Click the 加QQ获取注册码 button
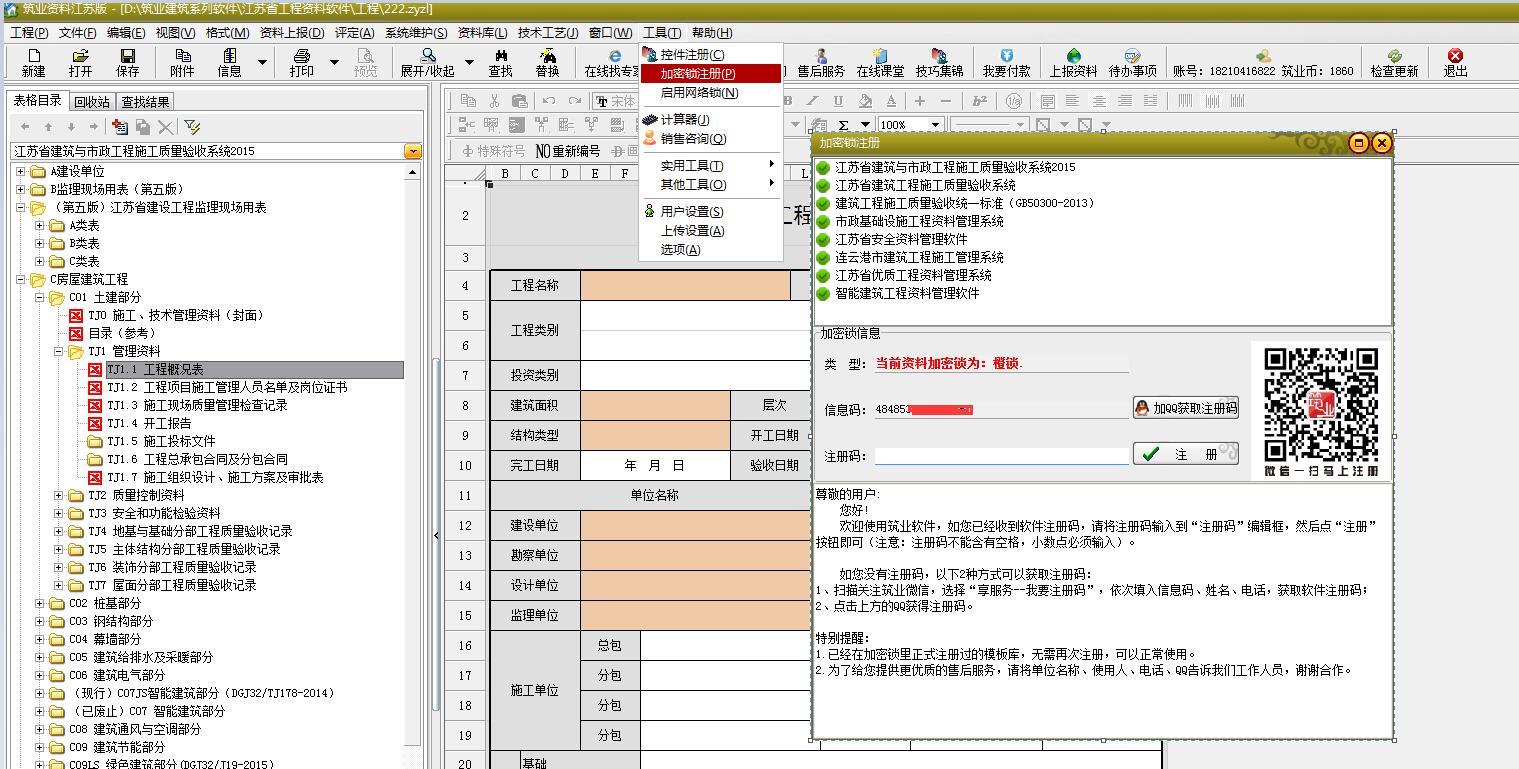1519x769 pixels. click(x=1185, y=408)
